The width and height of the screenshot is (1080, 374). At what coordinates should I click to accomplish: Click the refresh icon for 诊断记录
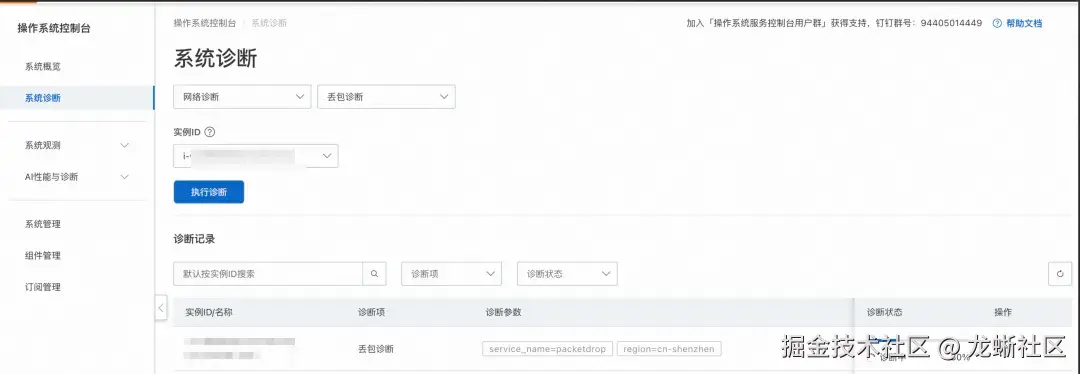pyautogui.click(x=1060, y=273)
